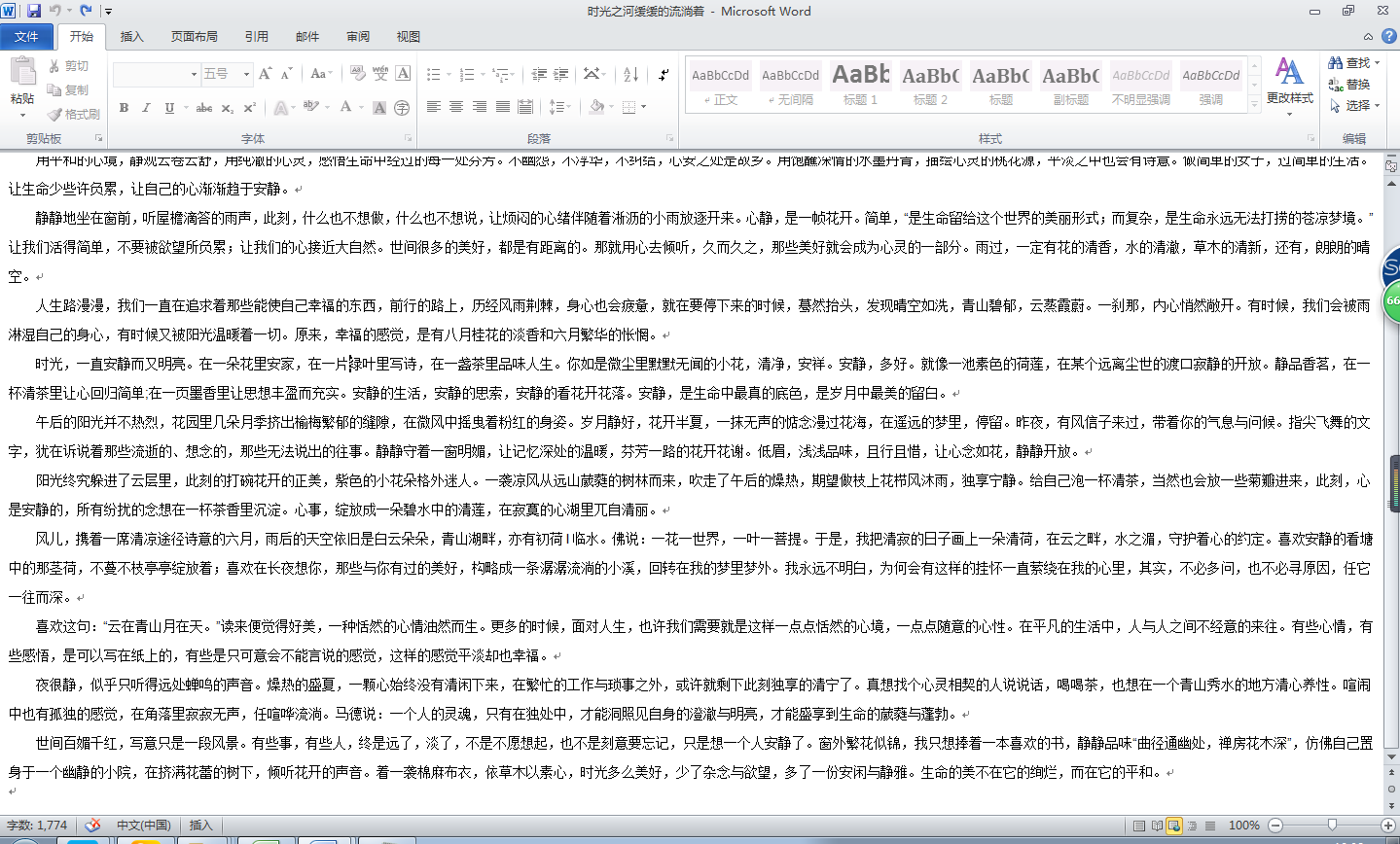The height and width of the screenshot is (844, 1400).
Task: Align text to the right
Action: coord(480,107)
